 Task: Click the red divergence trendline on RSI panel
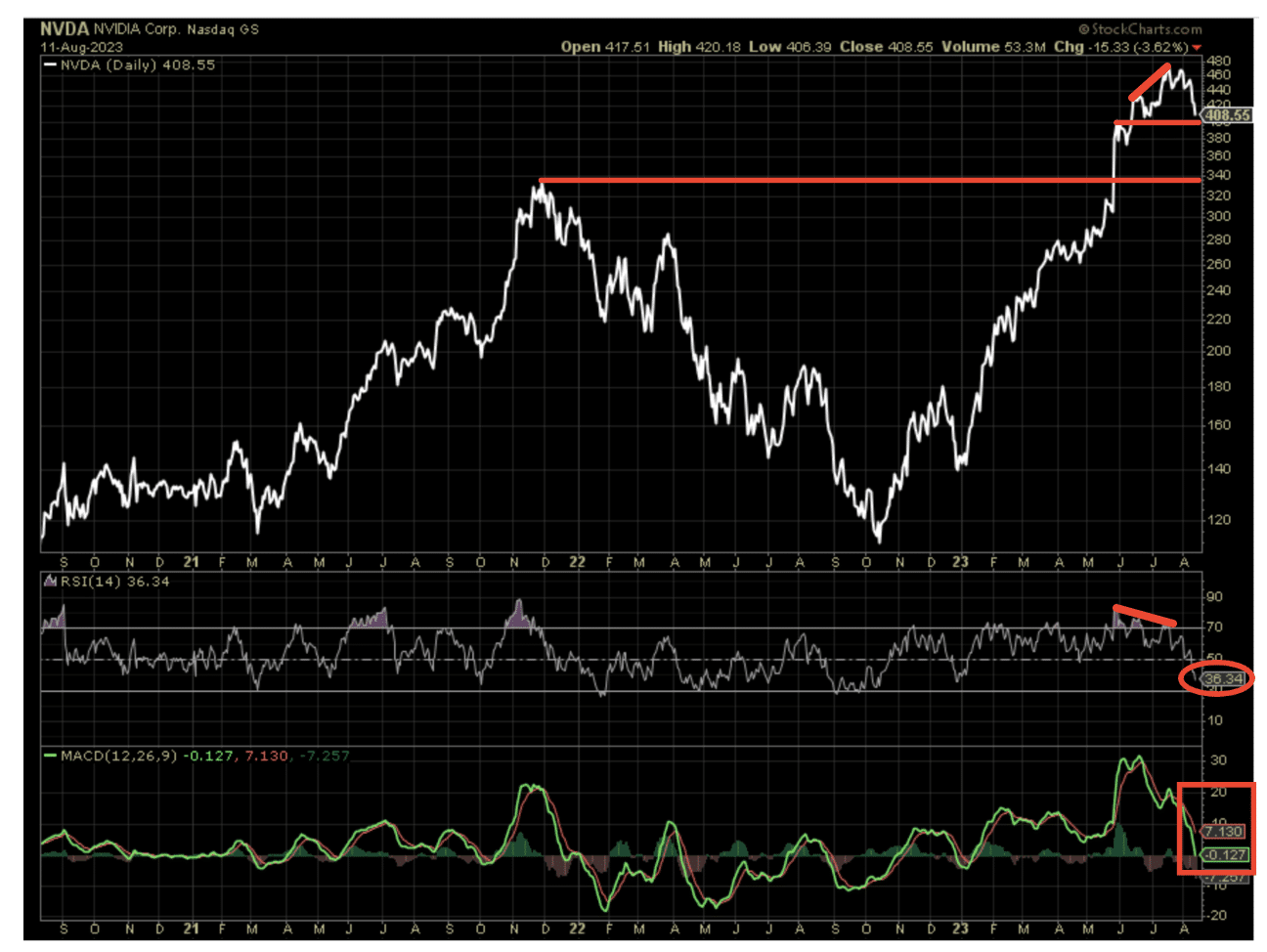(x=1145, y=616)
